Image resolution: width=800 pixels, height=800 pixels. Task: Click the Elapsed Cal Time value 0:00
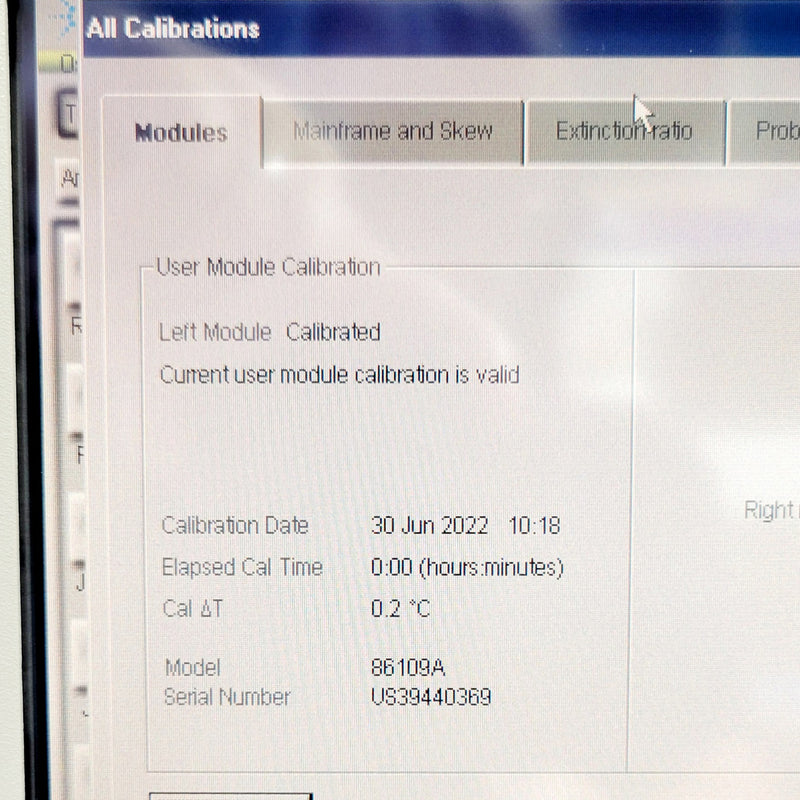pyautogui.click(x=391, y=568)
